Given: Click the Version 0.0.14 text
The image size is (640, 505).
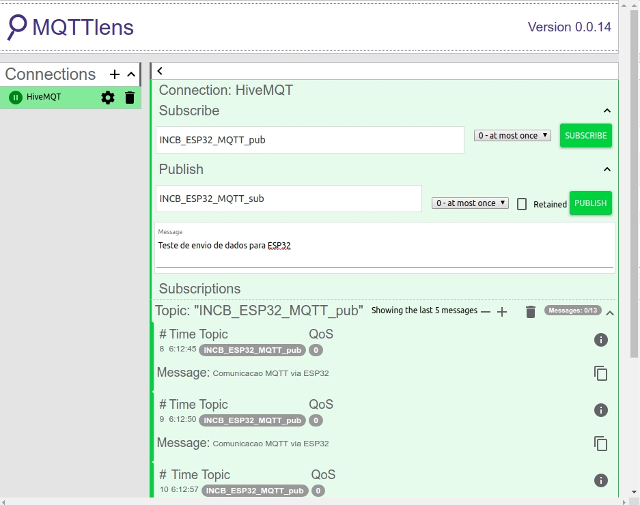Looking at the screenshot, I should [569, 27].
